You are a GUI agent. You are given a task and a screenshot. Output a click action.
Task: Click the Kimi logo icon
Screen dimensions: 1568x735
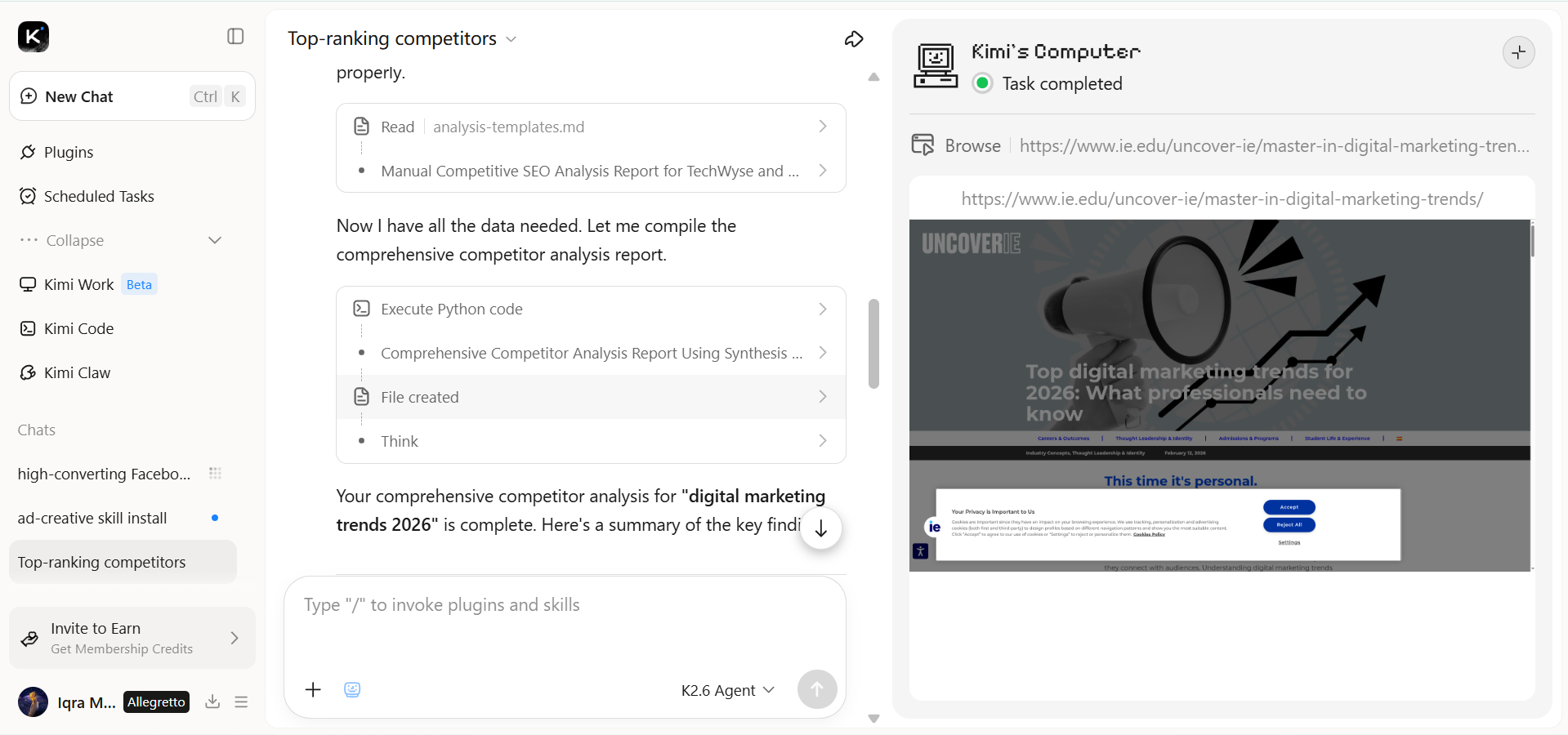[x=34, y=36]
